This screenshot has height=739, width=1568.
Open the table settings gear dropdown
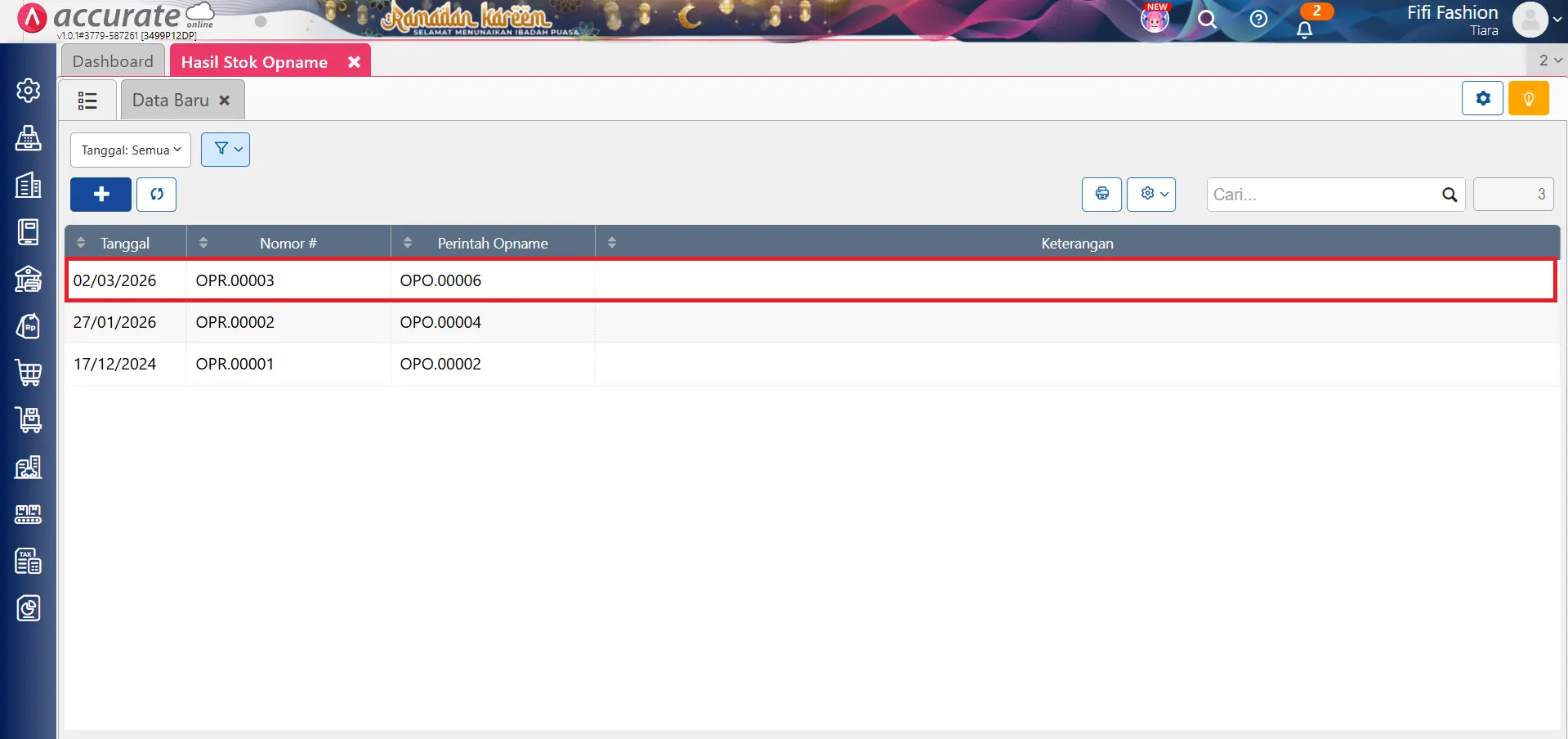point(1150,195)
